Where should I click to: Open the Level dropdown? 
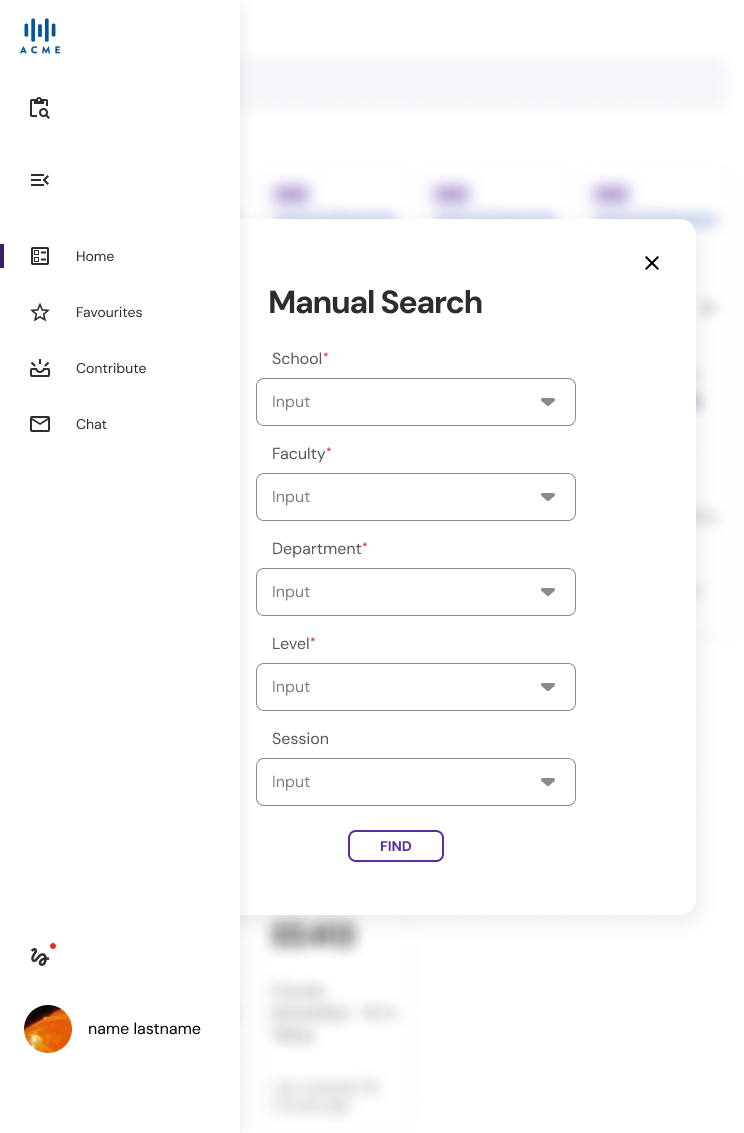416,687
